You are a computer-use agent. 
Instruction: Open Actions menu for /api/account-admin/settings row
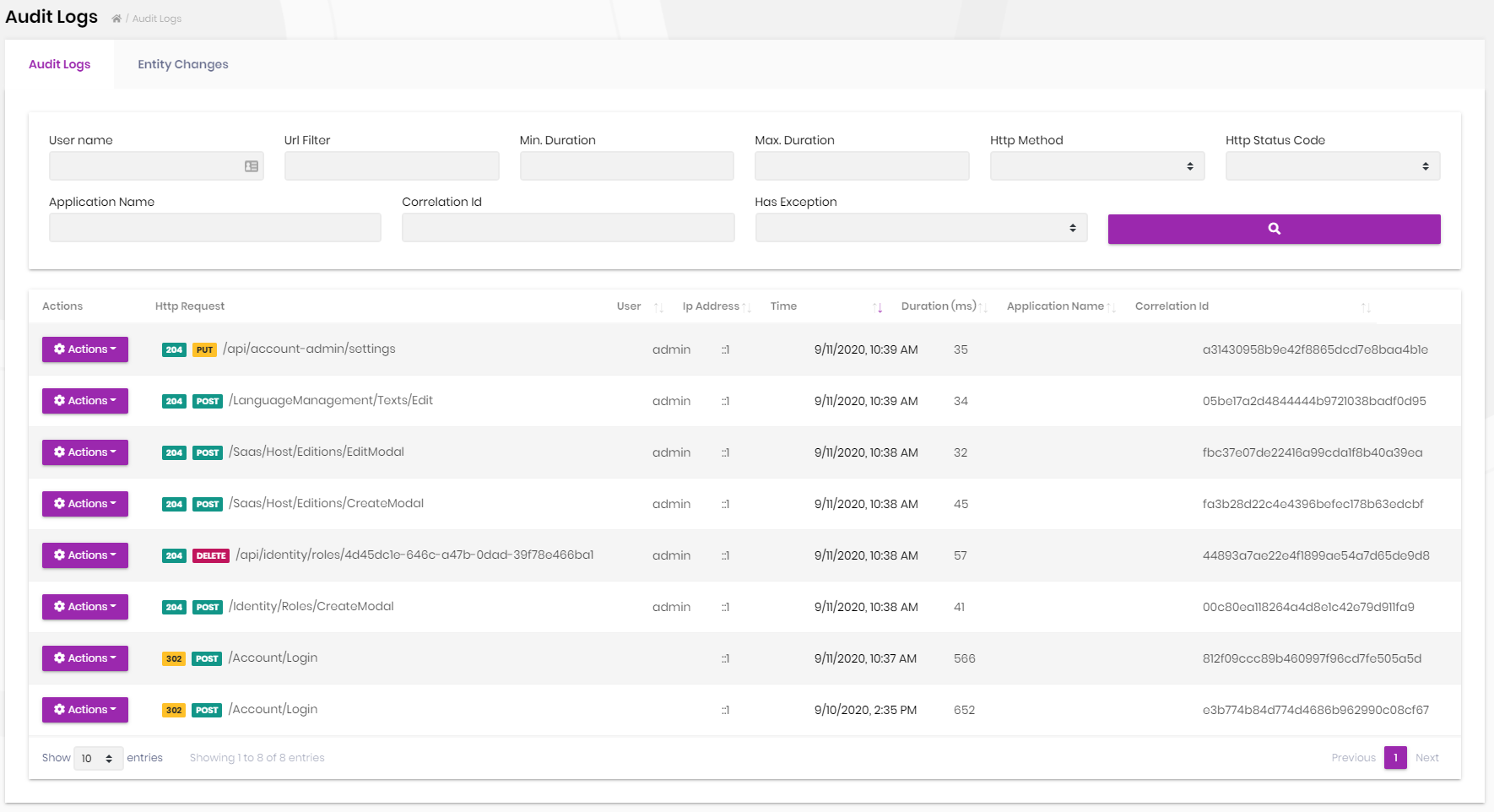coord(85,349)
